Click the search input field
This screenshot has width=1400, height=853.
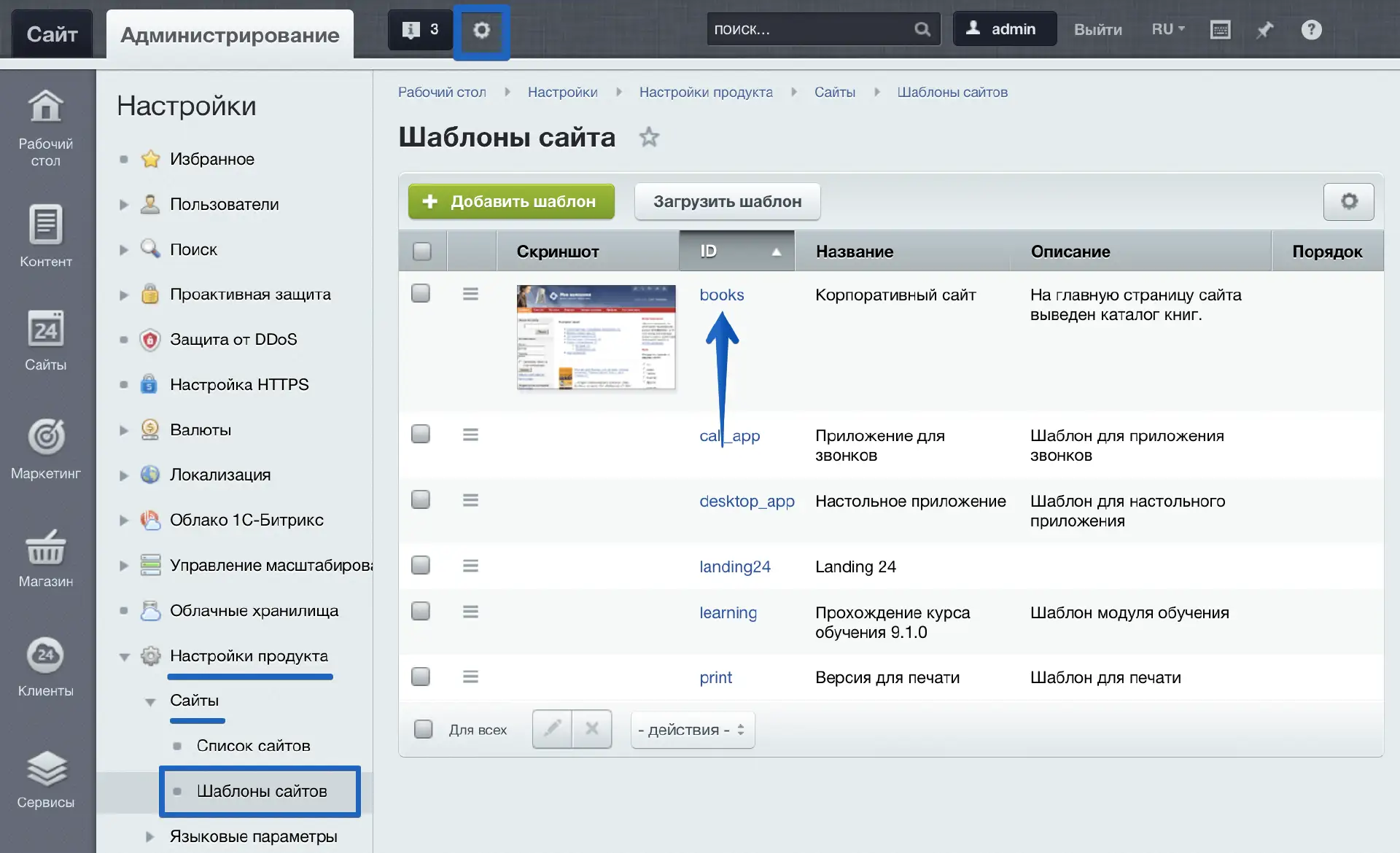pyautogui.click(x=809, y=30)
